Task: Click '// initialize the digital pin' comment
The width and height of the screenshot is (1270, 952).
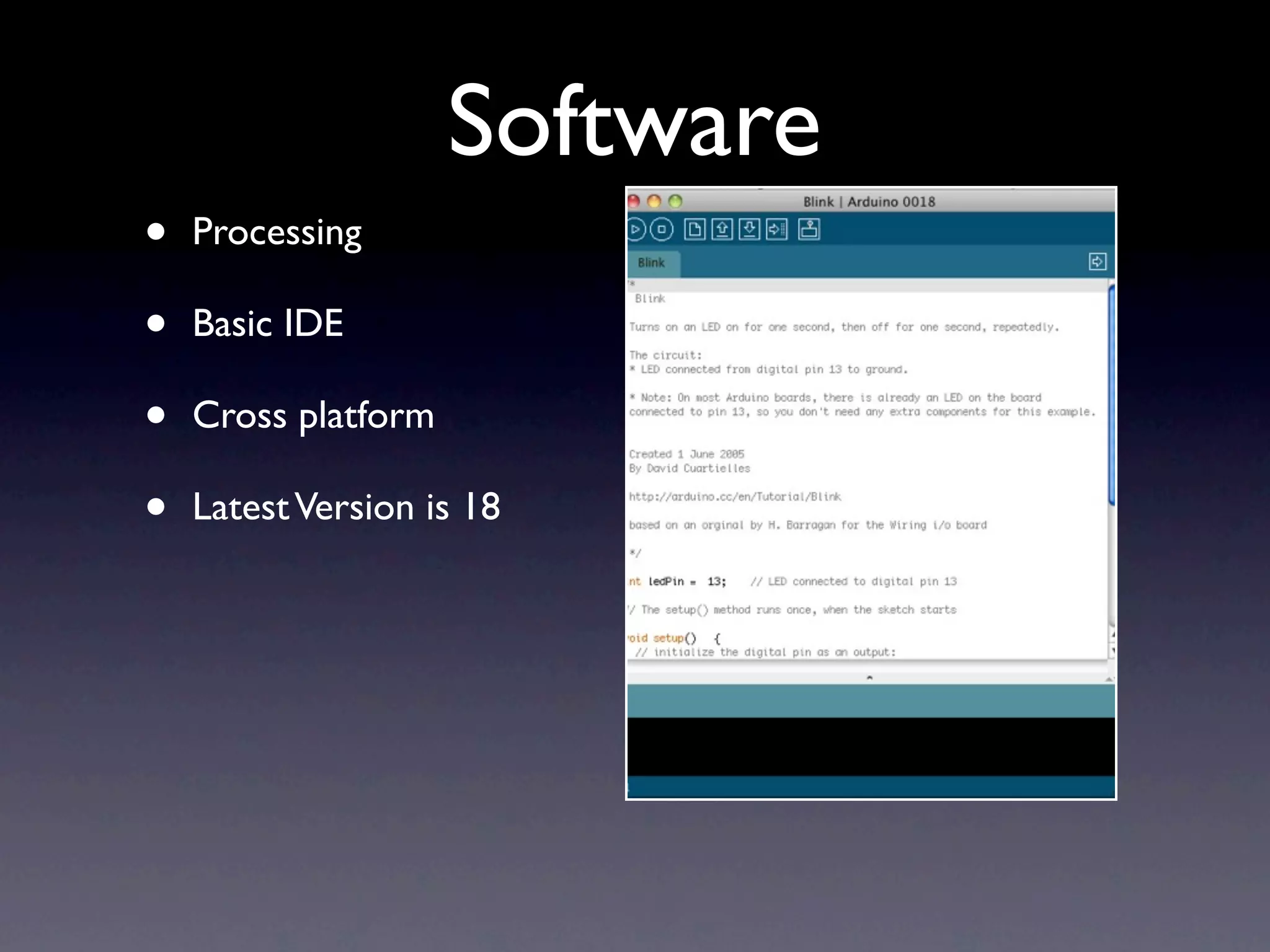Action: pyautogui.click(x=765, y=652)
